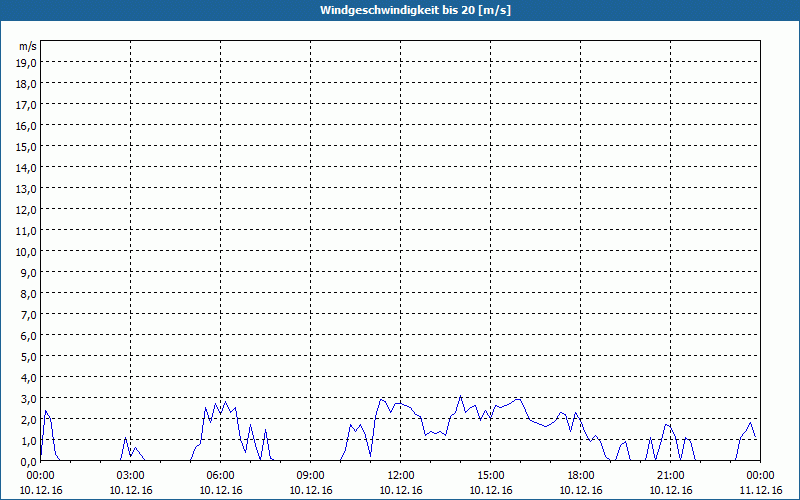Click the 11.12.16 date label
The width and height of the screenshot is (800, 500).
click(760, 490)
